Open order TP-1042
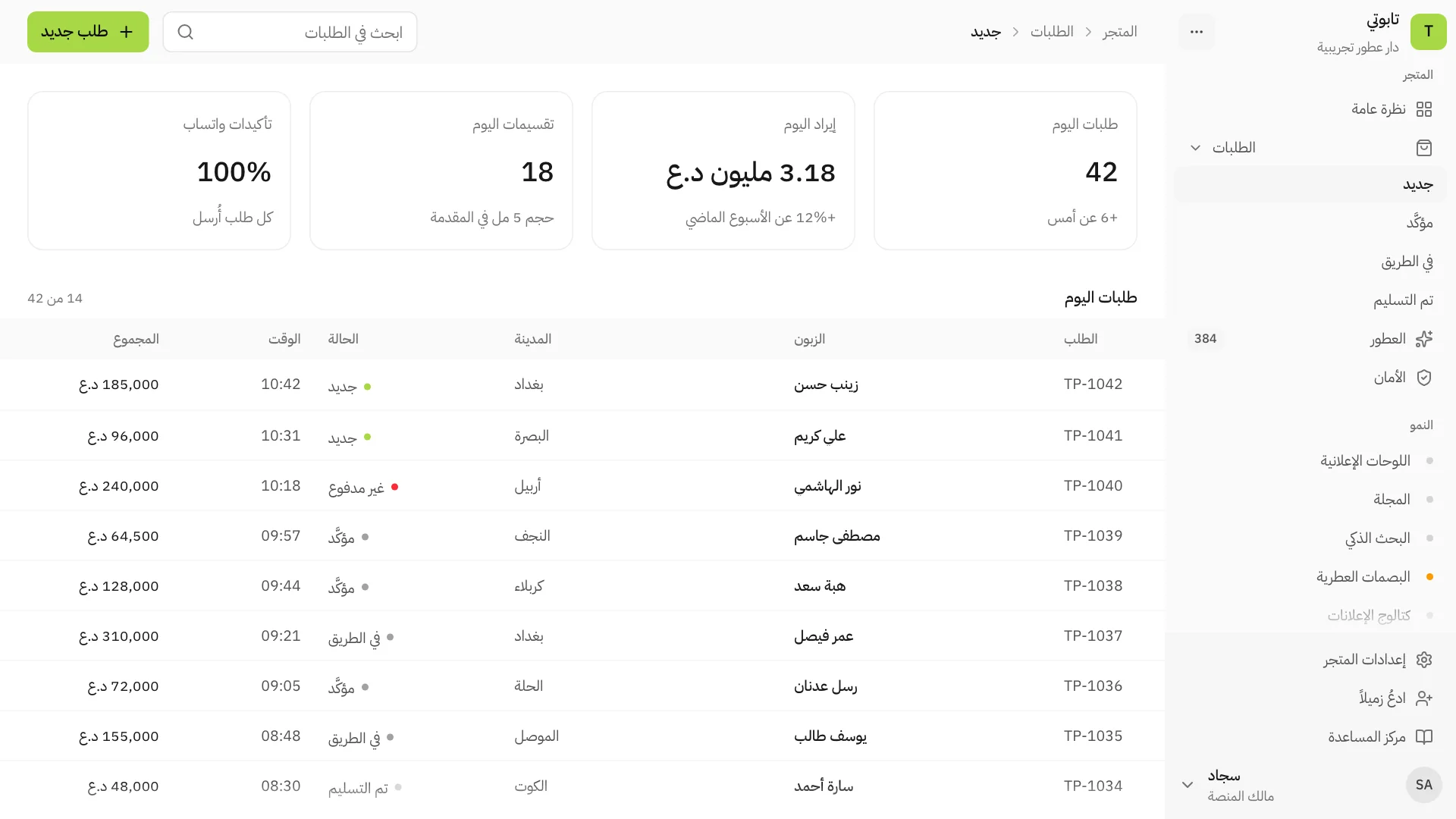Screen dimensions: 1456x819 pyautogui.click(x=1093, y=384)
